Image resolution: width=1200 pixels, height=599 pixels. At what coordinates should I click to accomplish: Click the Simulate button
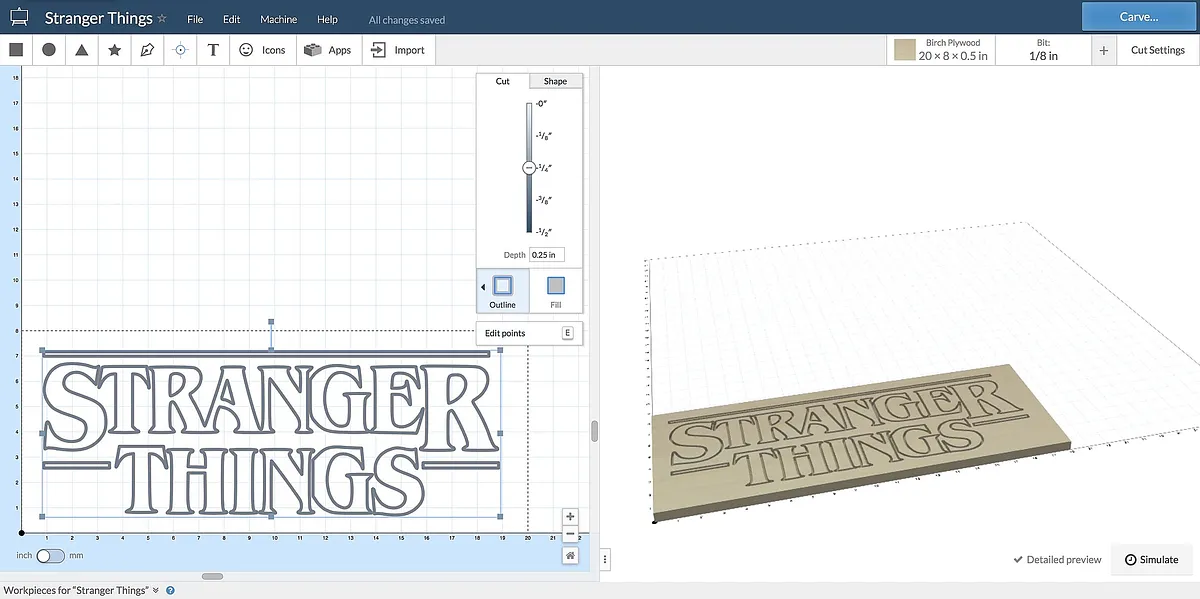1151,560
